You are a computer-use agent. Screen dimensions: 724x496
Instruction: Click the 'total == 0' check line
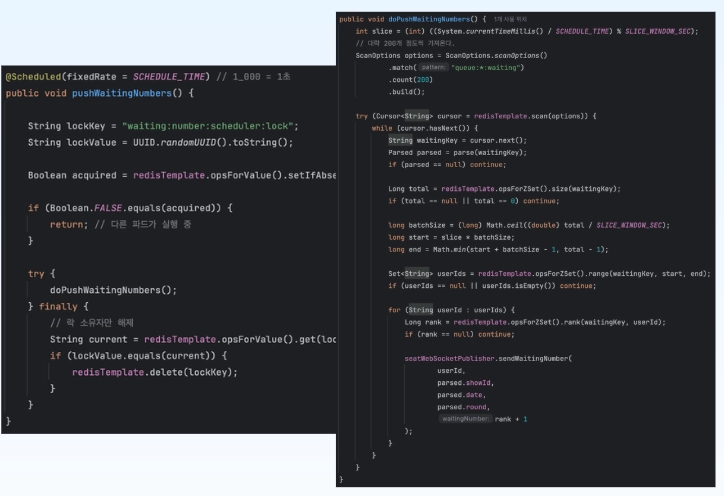pos(474,201)
